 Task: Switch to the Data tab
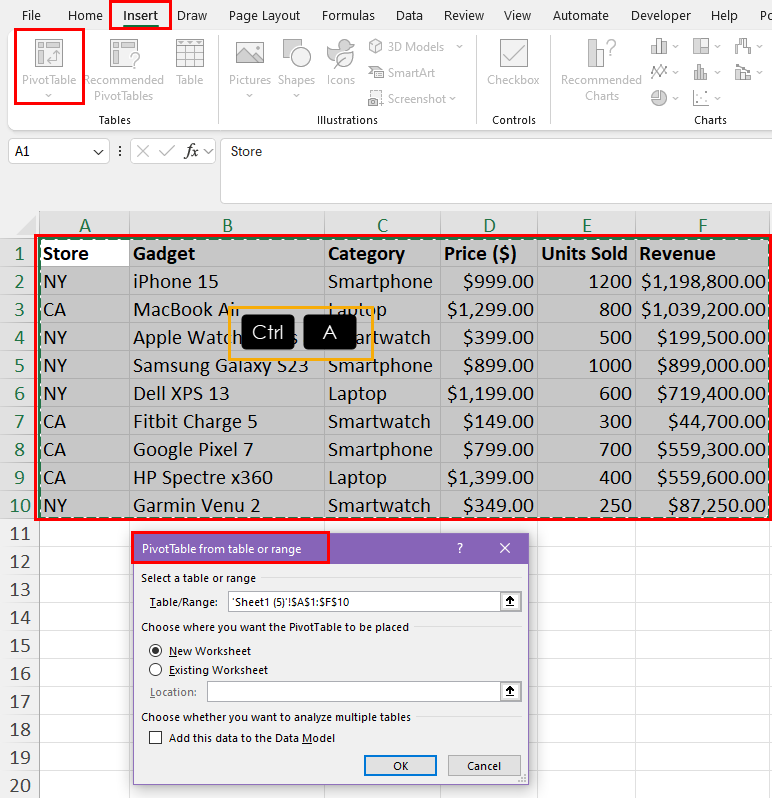[409, 16]
